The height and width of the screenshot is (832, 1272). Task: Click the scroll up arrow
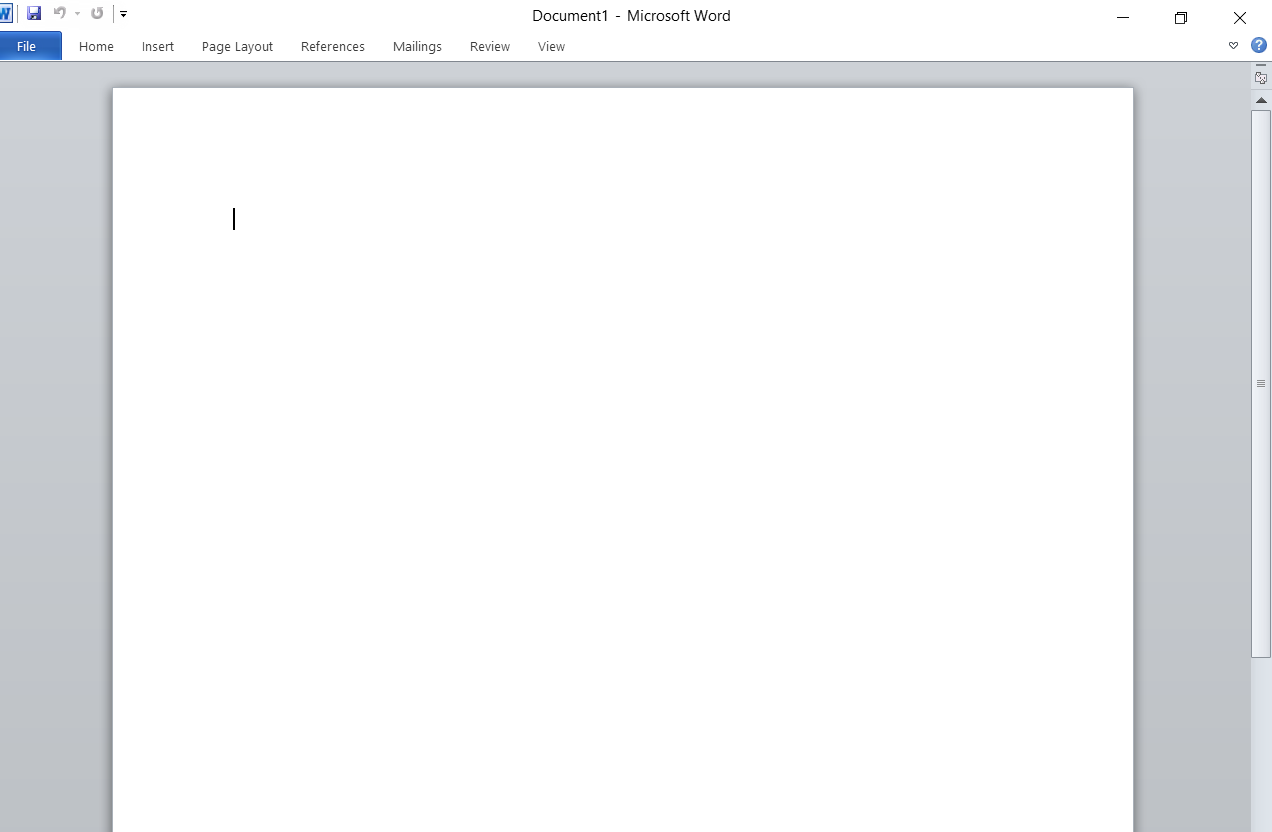pyautogui.click(x=1261, y=100)
